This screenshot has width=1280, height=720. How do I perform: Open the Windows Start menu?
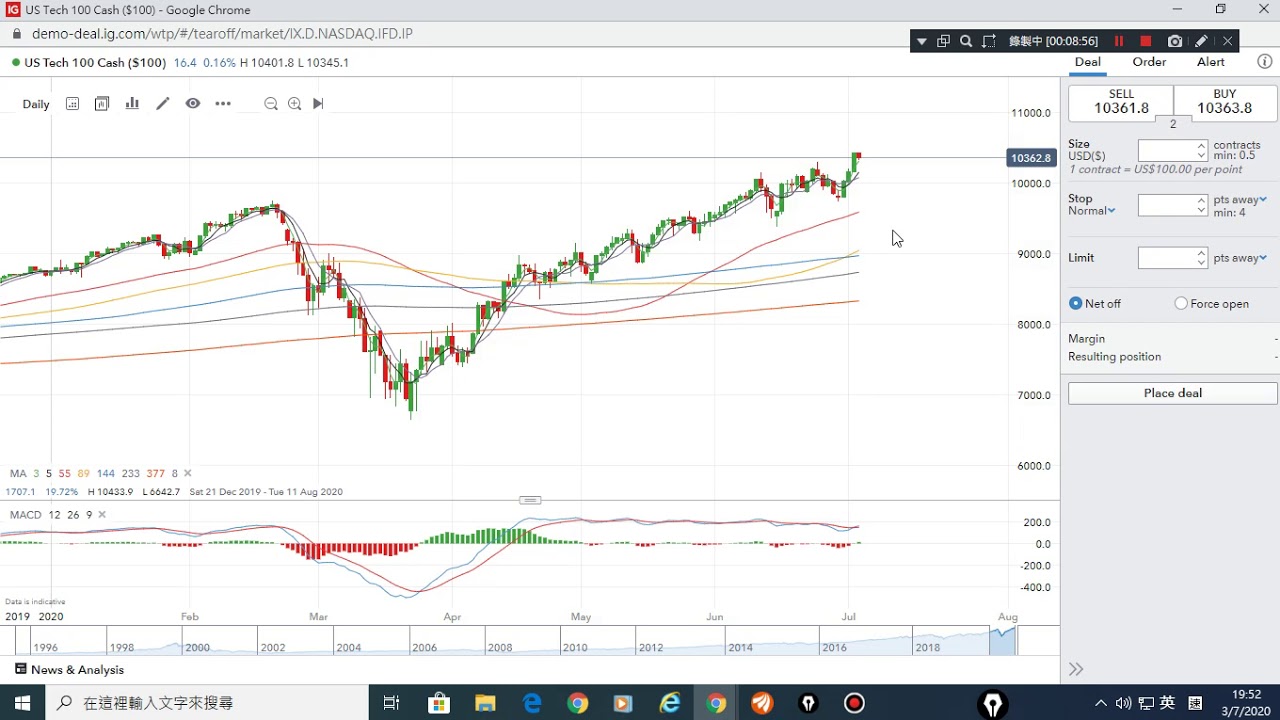(x=22, y=703)
